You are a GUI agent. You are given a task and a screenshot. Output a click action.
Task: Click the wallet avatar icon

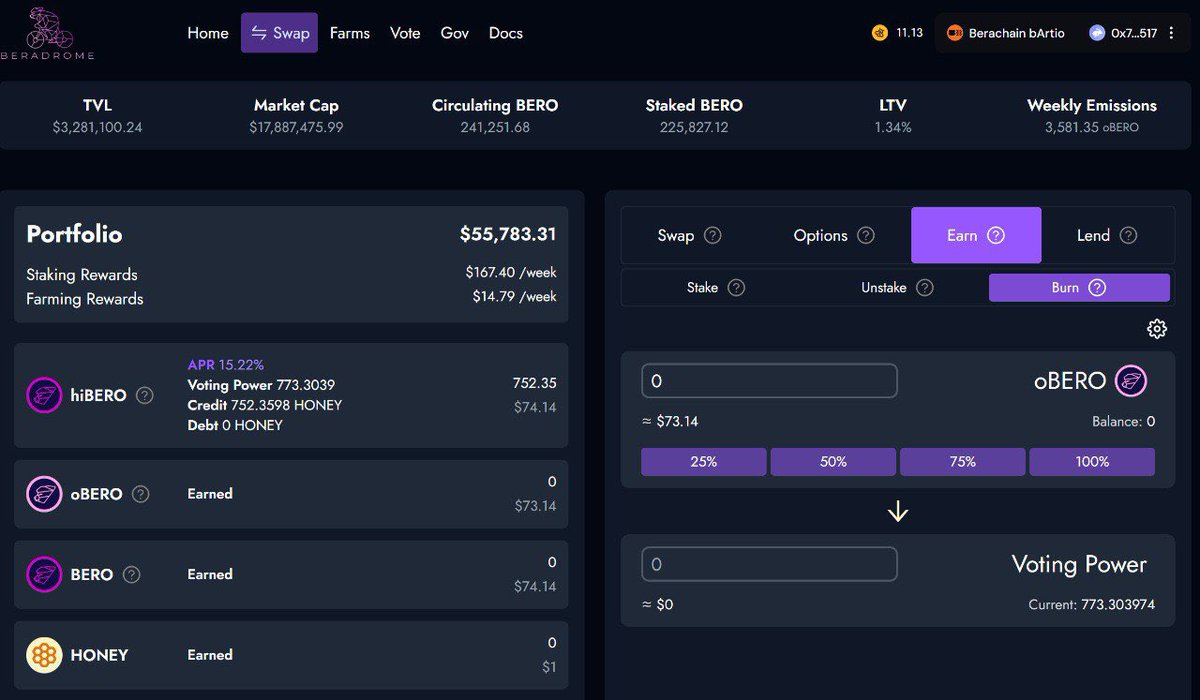coord(1096,33)
